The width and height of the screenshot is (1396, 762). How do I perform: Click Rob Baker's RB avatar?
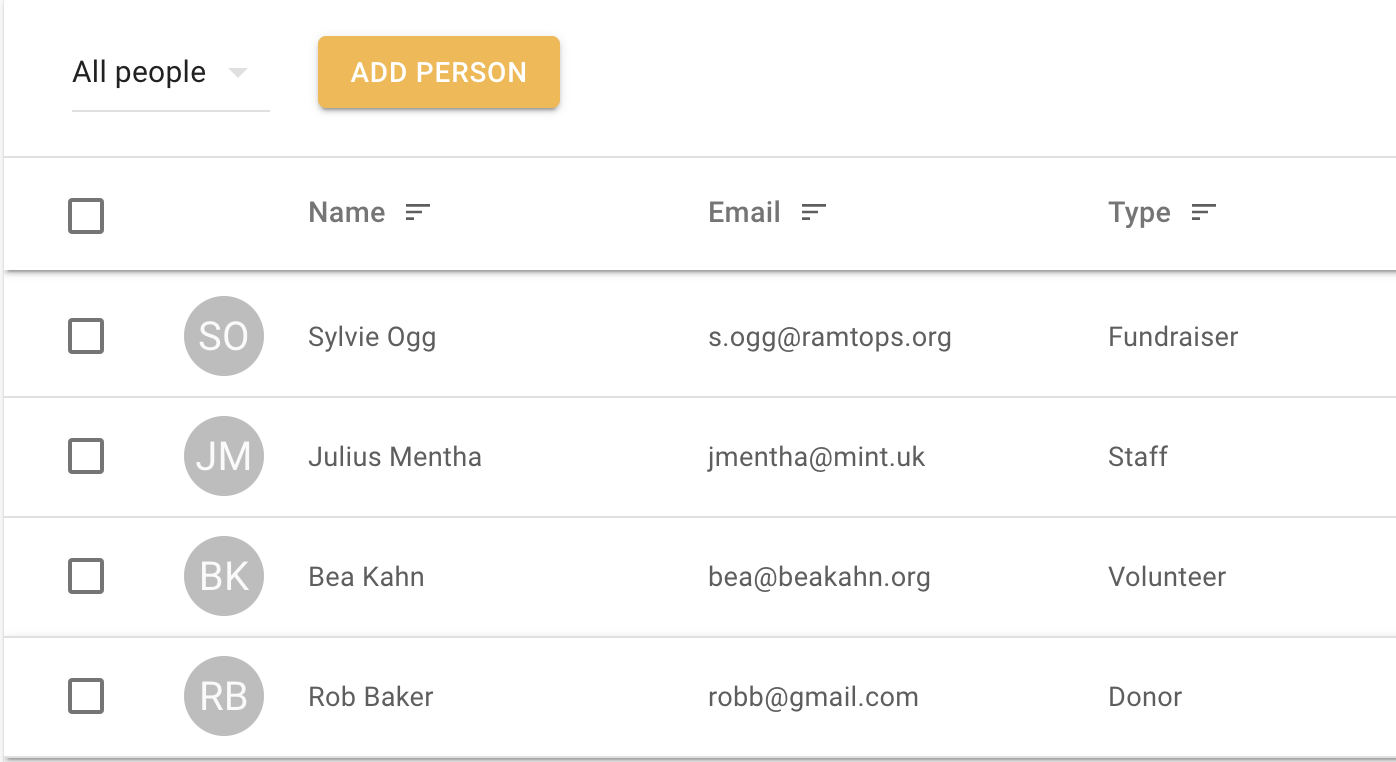coord(223,696)
